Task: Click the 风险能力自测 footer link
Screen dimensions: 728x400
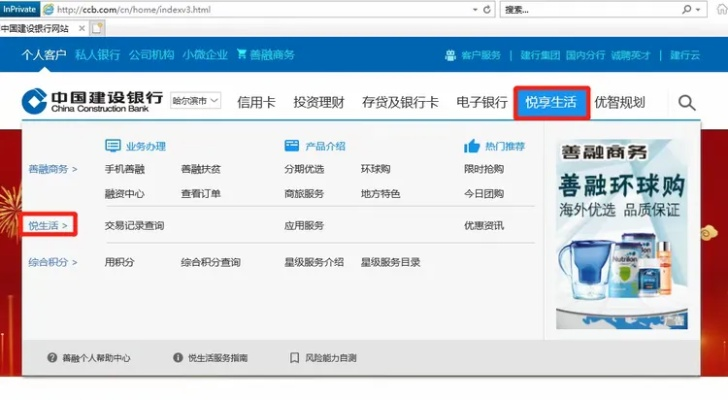Action: pyautogui.click(x=331, y=358)
